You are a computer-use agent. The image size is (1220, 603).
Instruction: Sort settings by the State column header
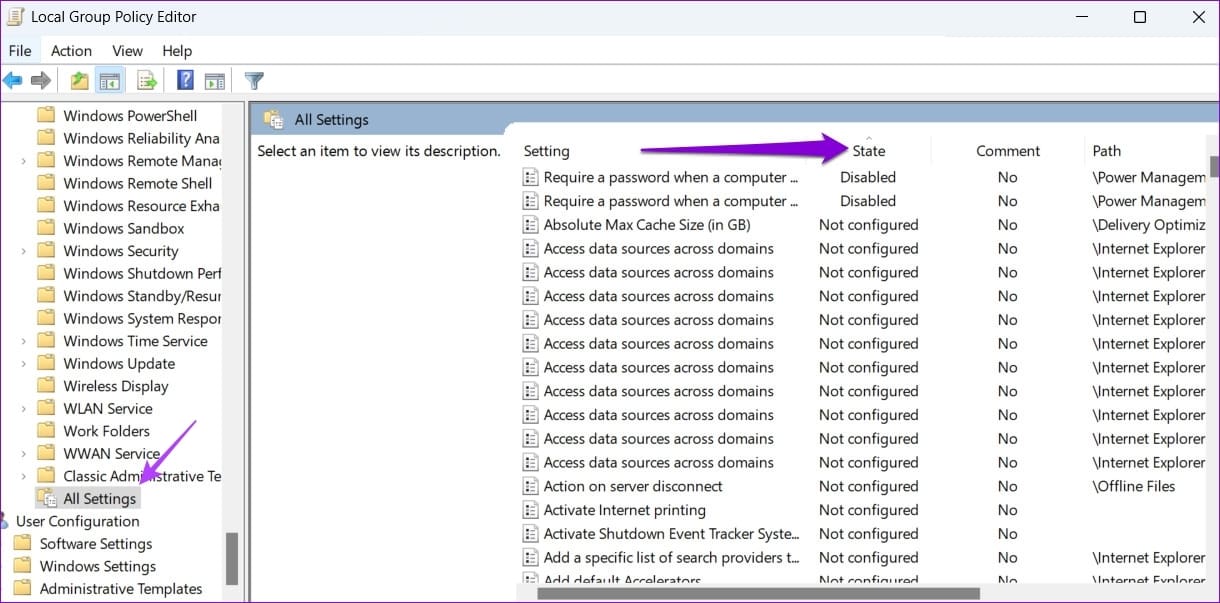(x=868, y=150)
